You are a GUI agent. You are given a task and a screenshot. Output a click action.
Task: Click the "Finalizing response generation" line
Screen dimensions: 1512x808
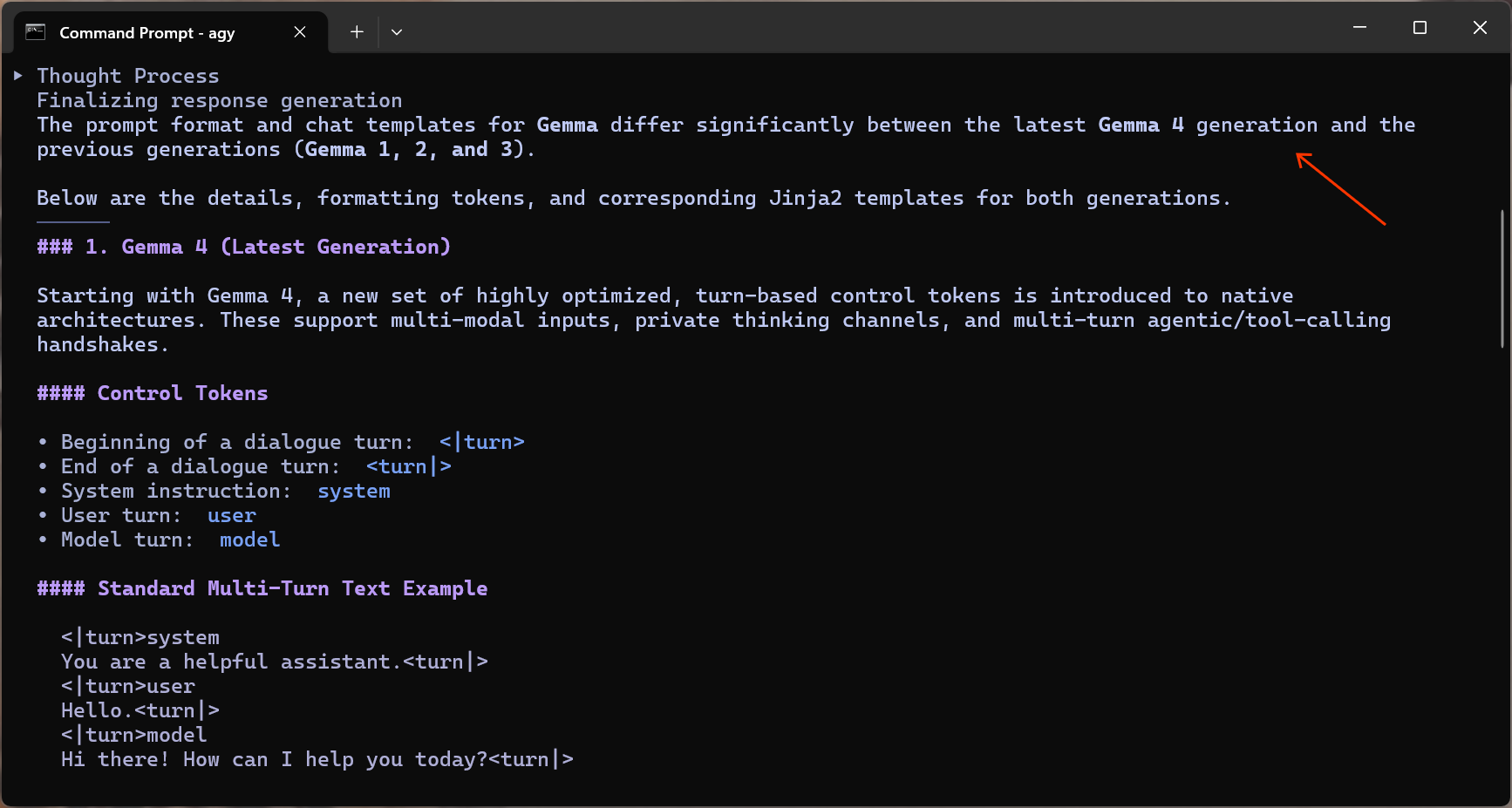(x=220, y=100)
